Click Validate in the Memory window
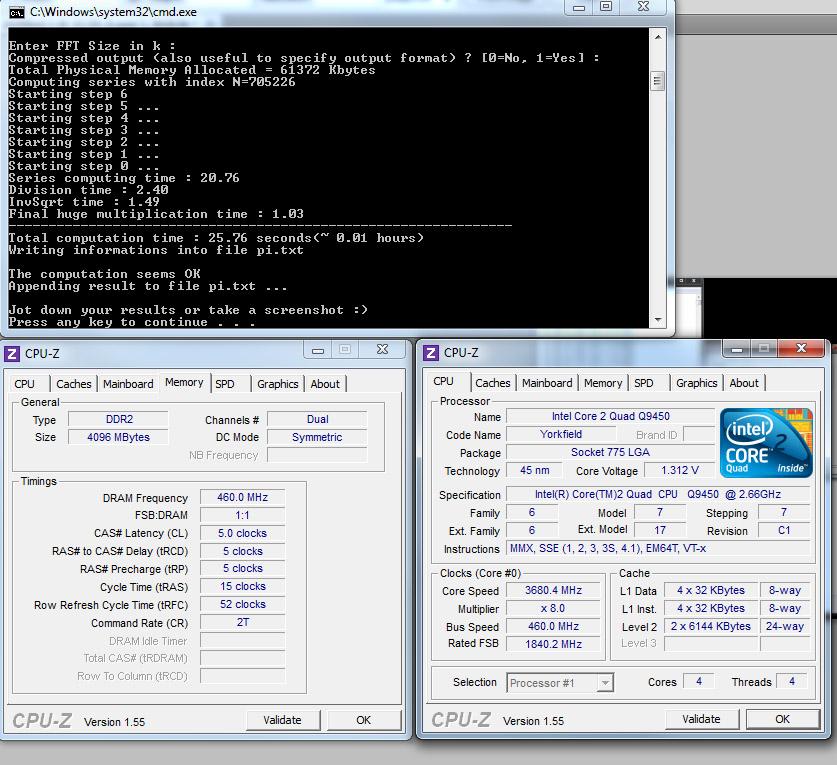 (282, 720)
